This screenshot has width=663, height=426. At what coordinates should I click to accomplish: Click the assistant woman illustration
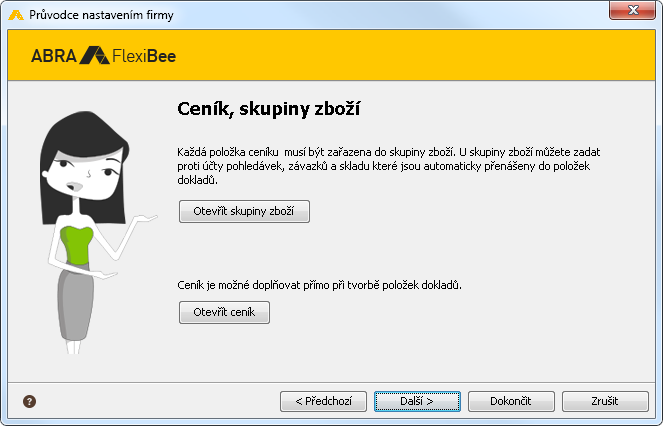coord(97,233)
